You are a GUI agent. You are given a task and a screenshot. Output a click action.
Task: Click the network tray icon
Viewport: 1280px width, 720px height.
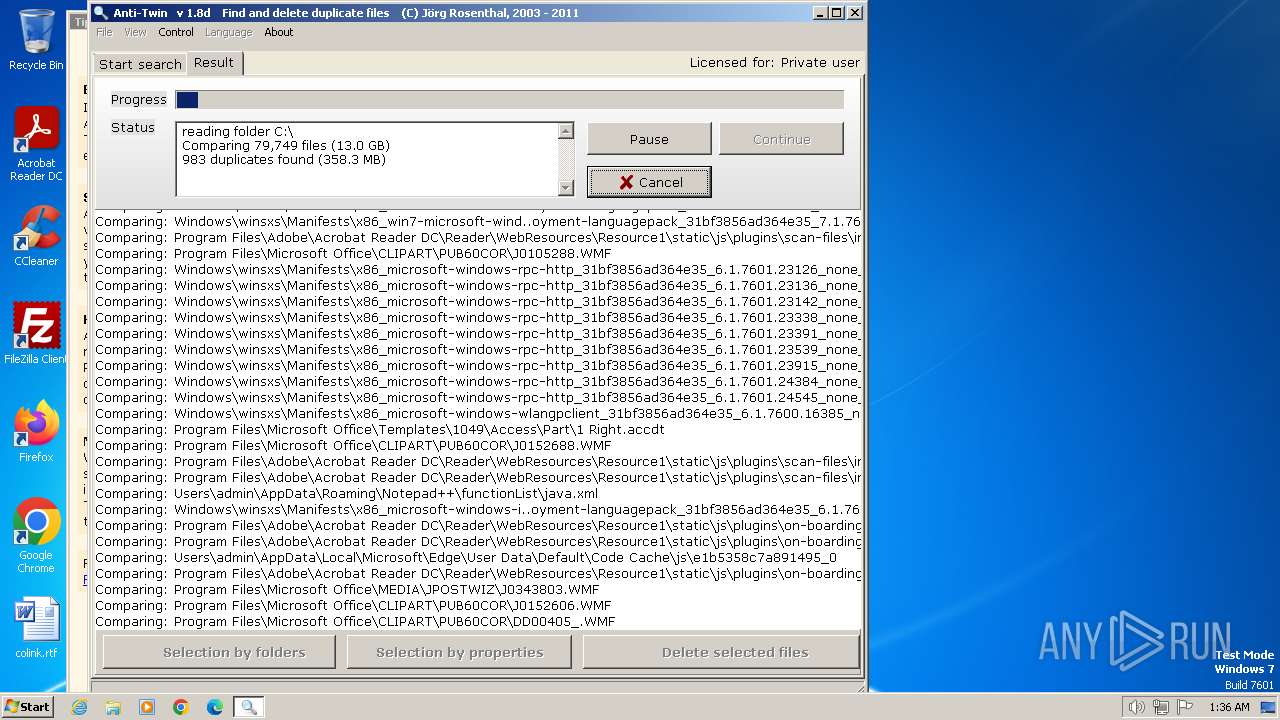[x=1161, y=707]
